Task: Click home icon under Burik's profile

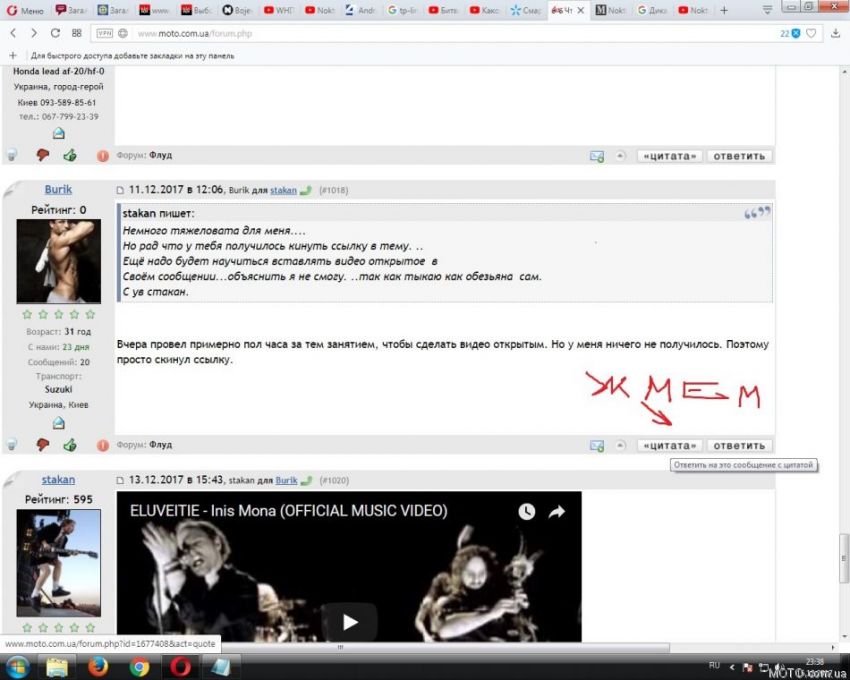Action: tap(59, 423)
